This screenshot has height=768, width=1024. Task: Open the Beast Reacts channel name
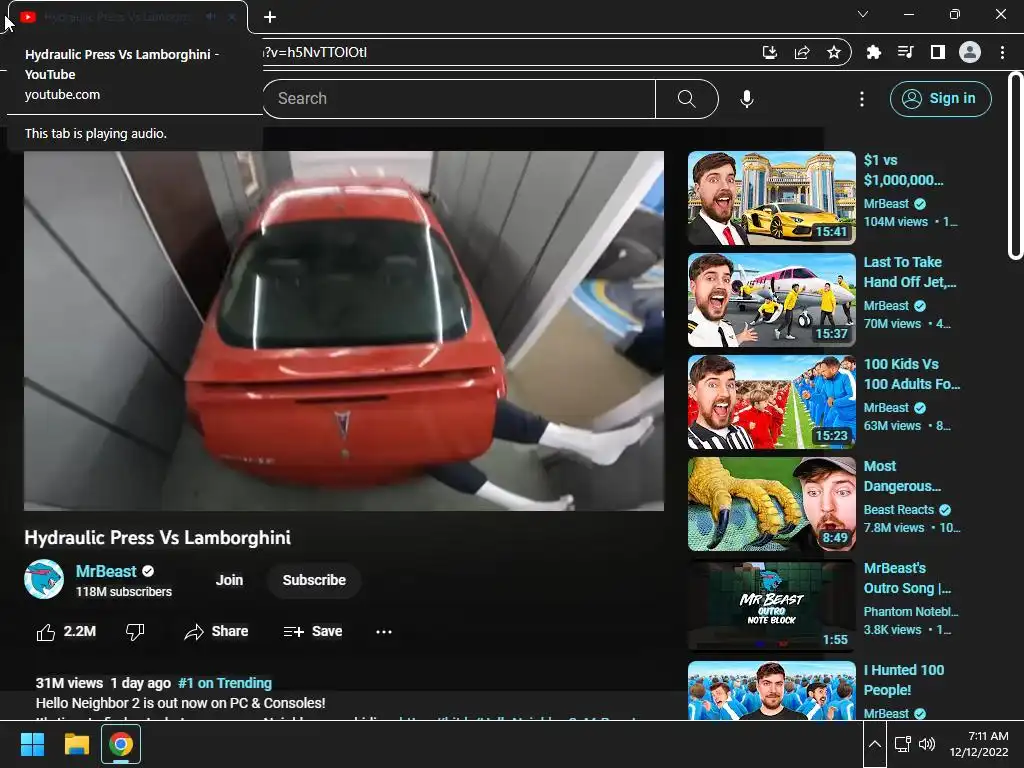899,509
